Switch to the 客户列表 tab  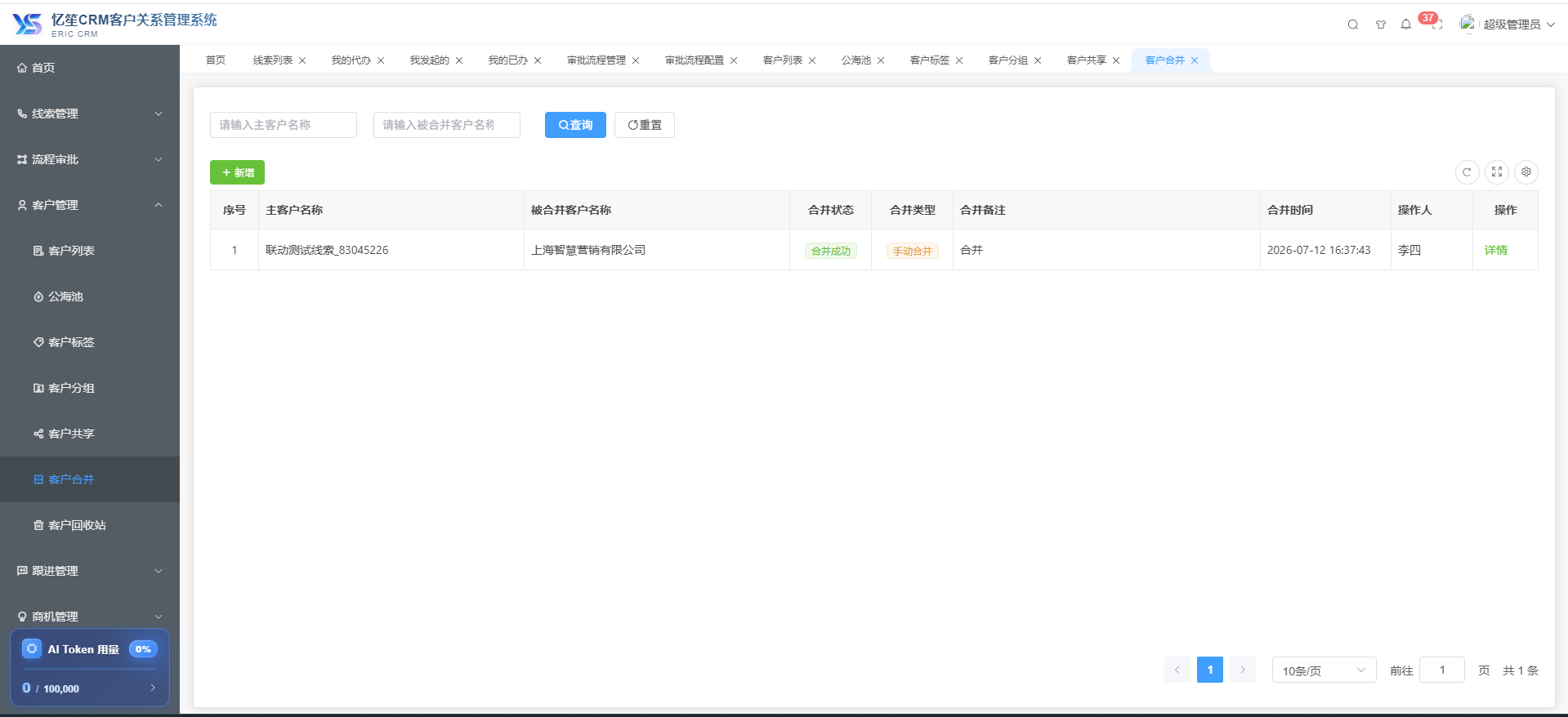[x=783, y=60]
